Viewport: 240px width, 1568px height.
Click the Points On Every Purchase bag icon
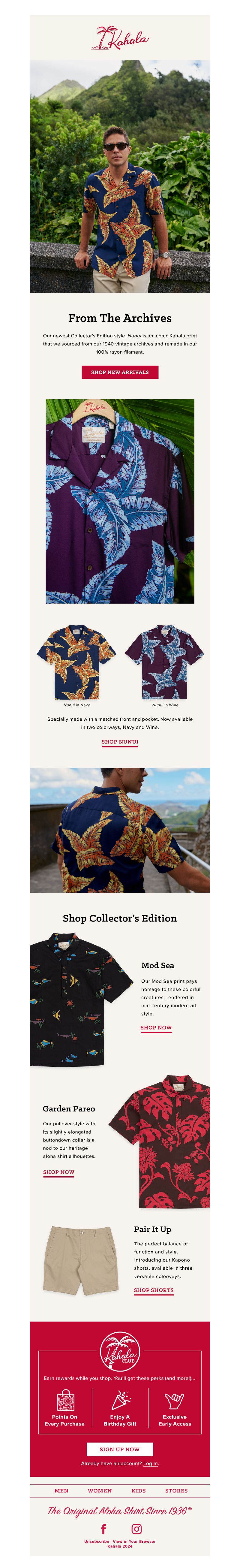tap(65, 1399)
